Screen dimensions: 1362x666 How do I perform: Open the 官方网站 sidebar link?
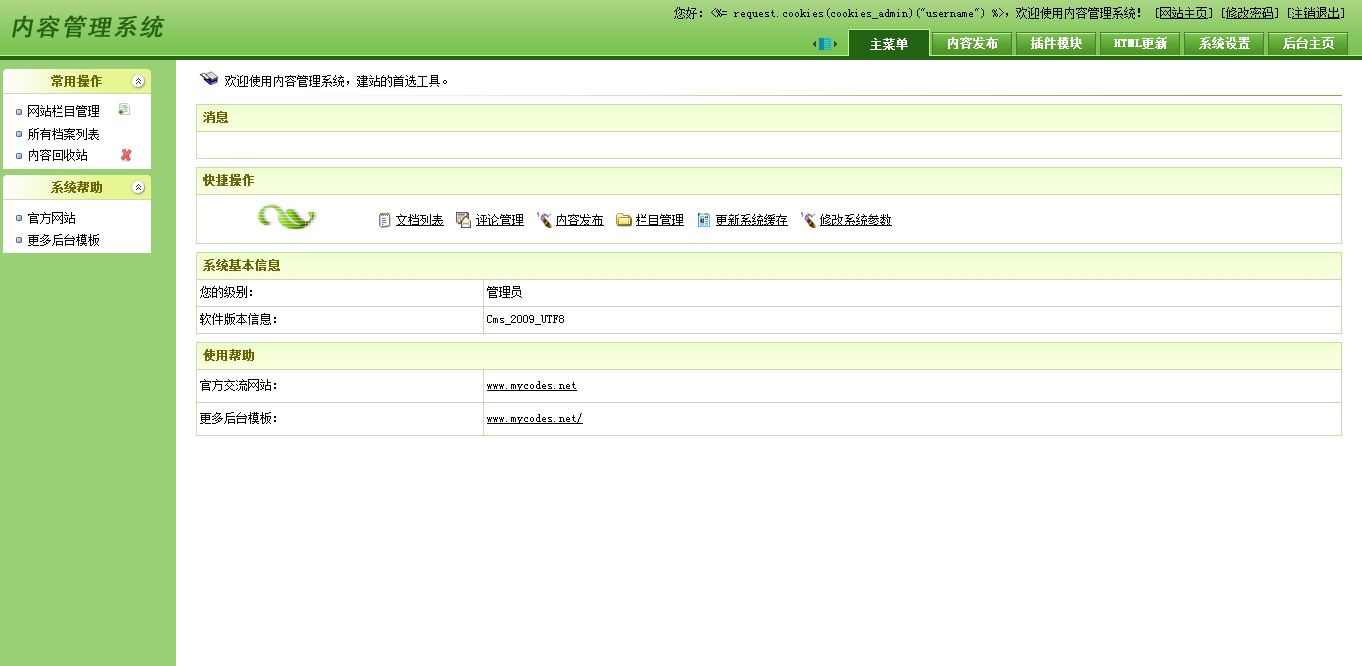click(52, 218)
